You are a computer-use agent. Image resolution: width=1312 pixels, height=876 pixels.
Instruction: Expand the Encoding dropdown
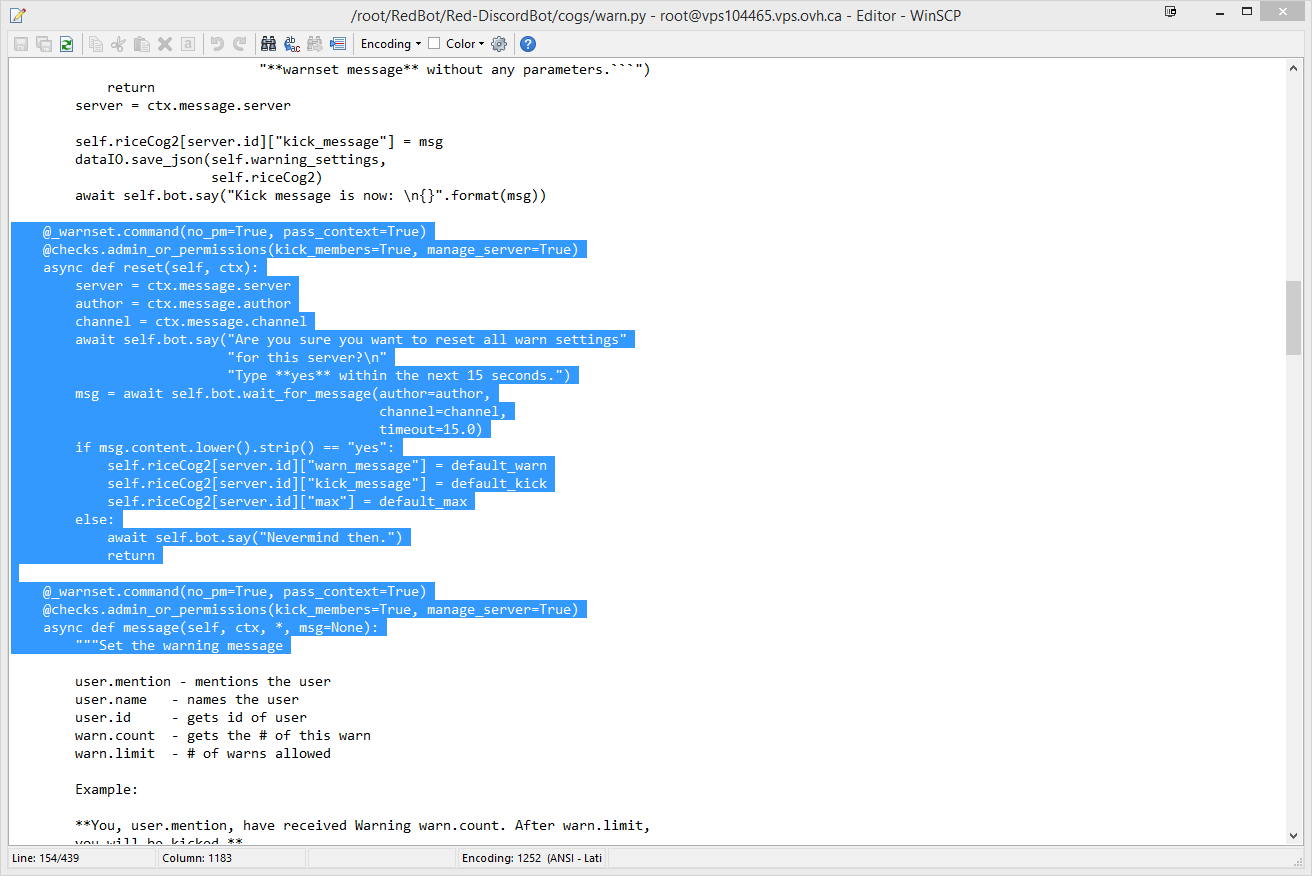(x=391, y=44)
